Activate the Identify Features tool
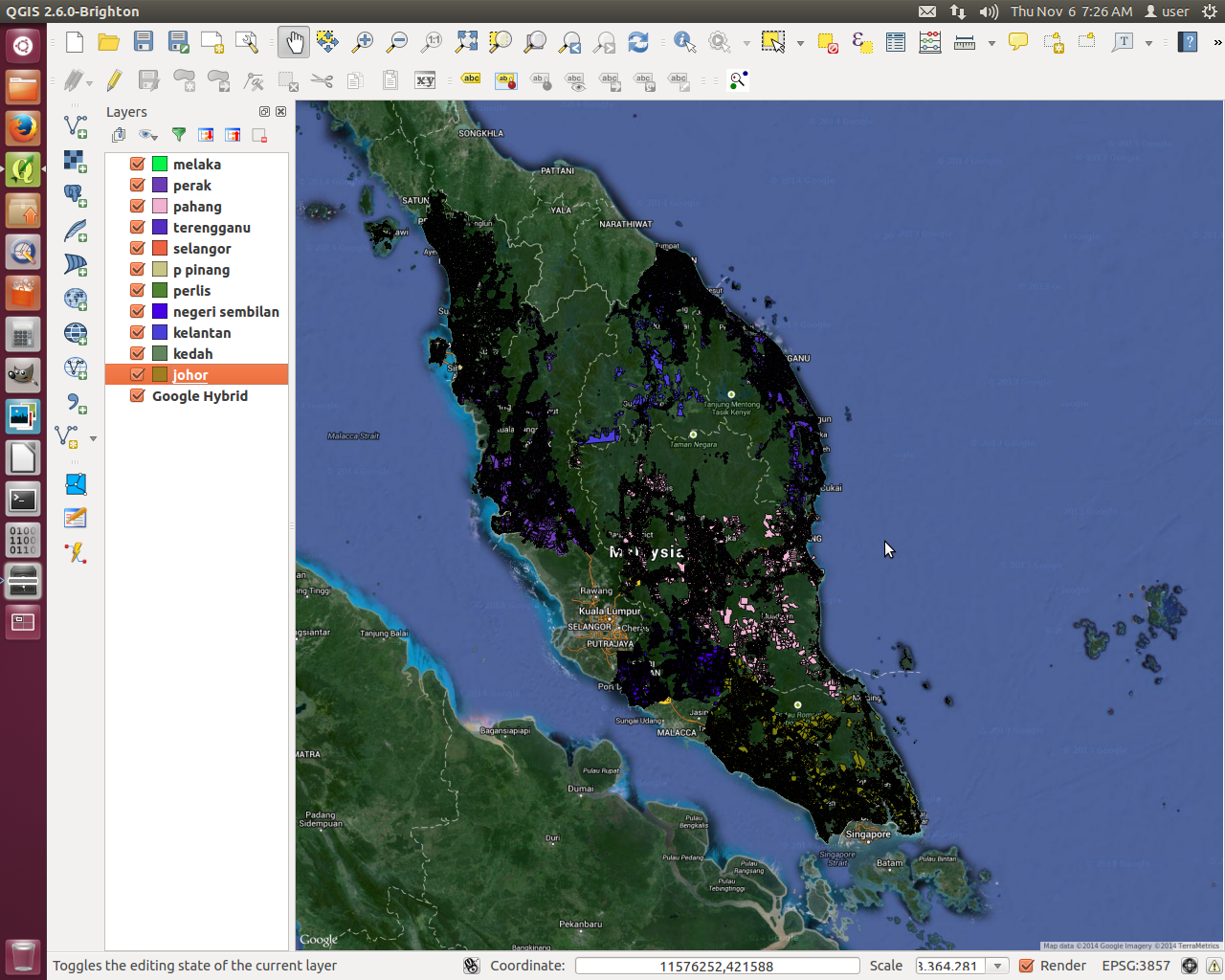The width and height of the screenshot is (1225, 980). pyautogui.click(x=684, y=42)
